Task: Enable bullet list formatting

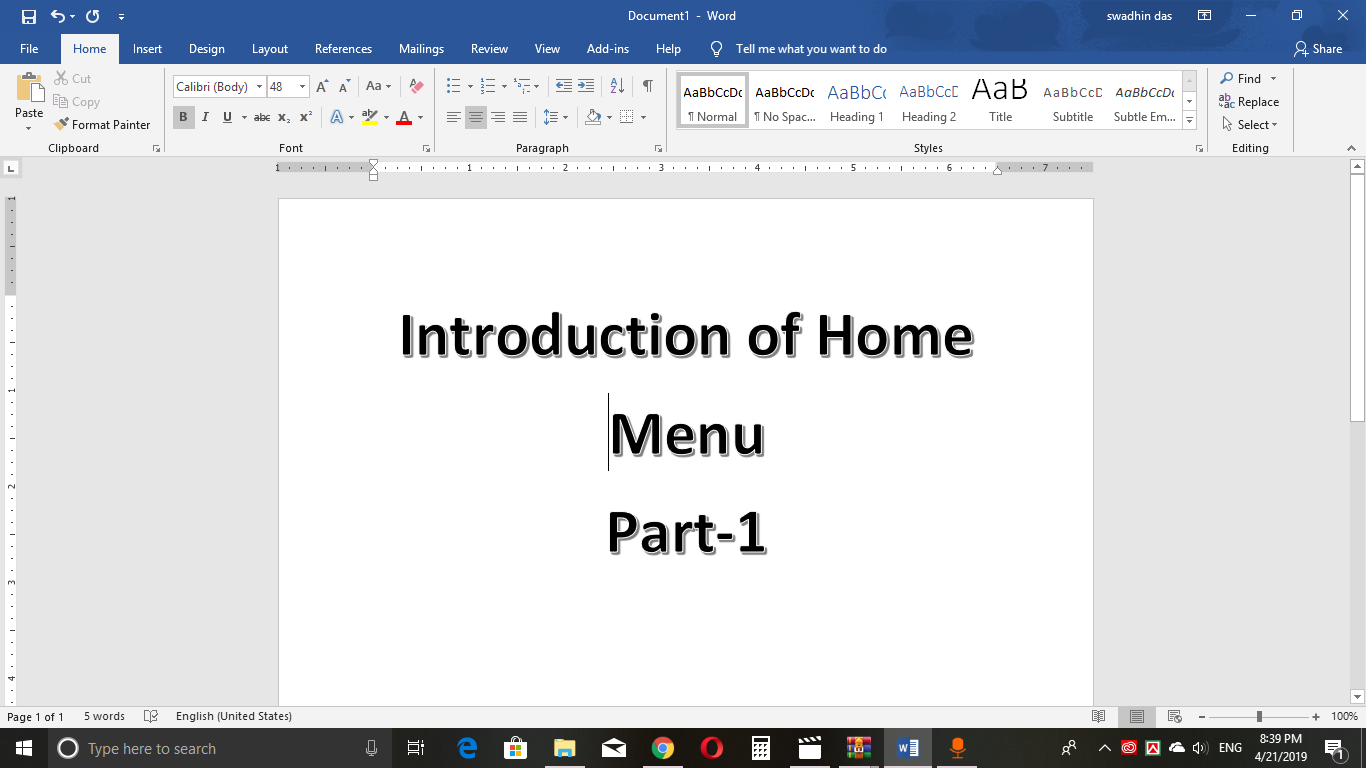Action: click(x=455, y=85)
